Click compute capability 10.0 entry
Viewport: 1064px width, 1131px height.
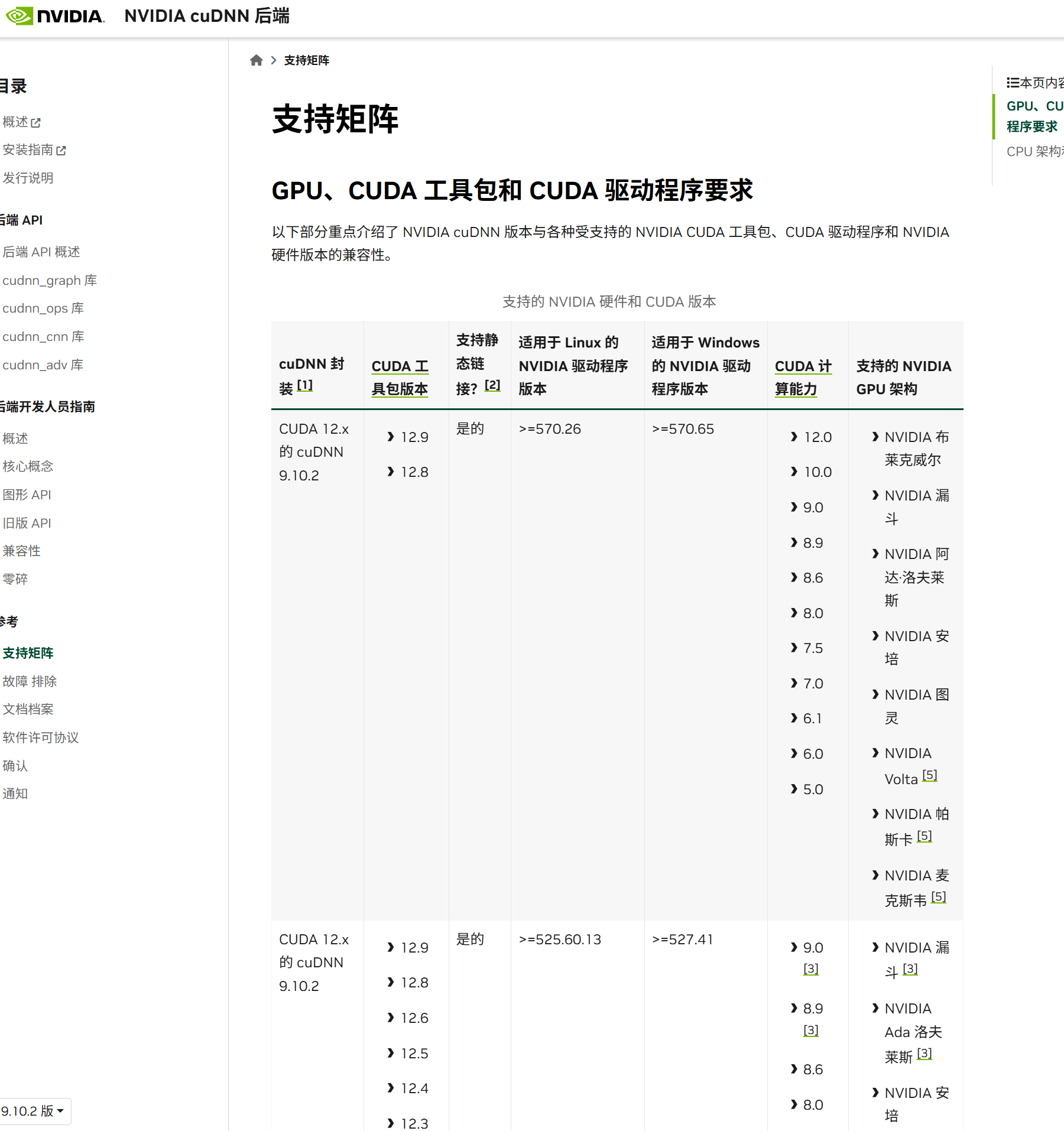(818, 472)
